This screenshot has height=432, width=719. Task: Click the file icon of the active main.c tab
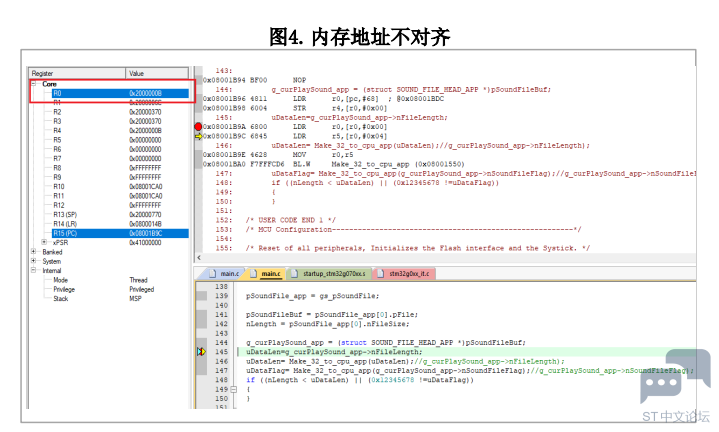click(254, 273)
